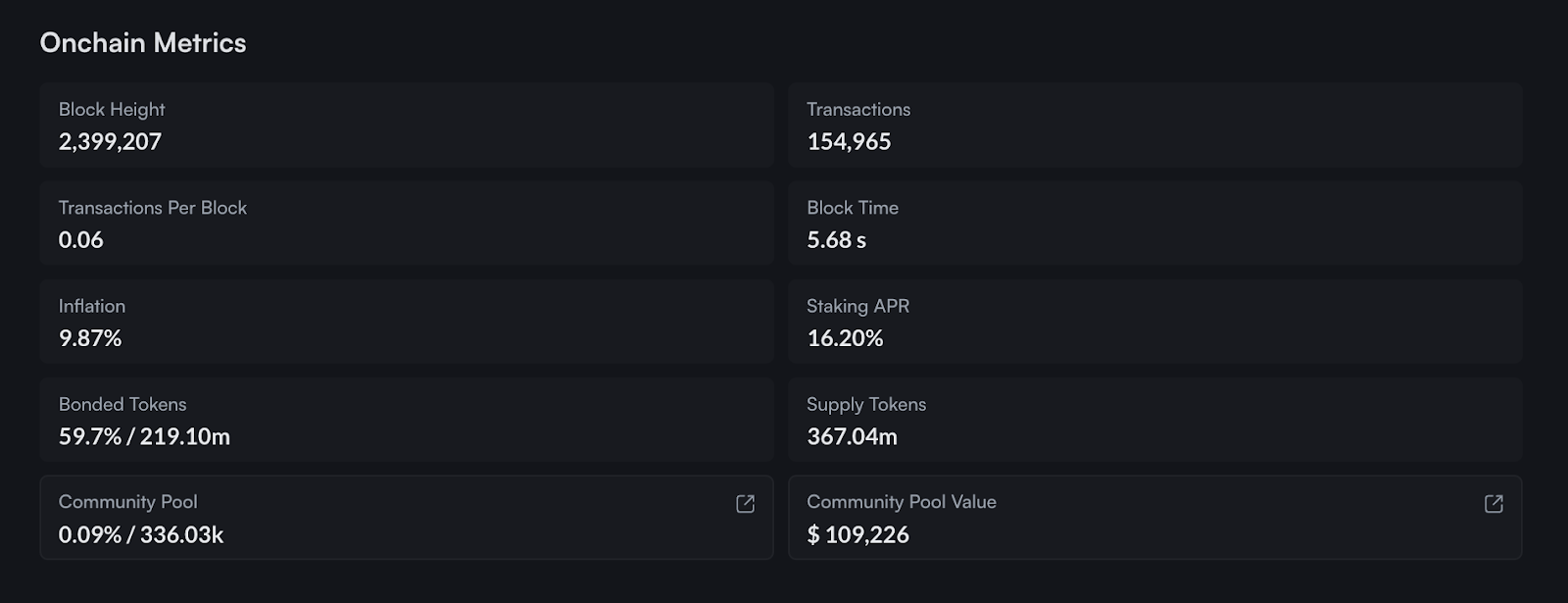
Task: Click the Block Height metric card
Action: pyautogui.click(x=407, y=126)
